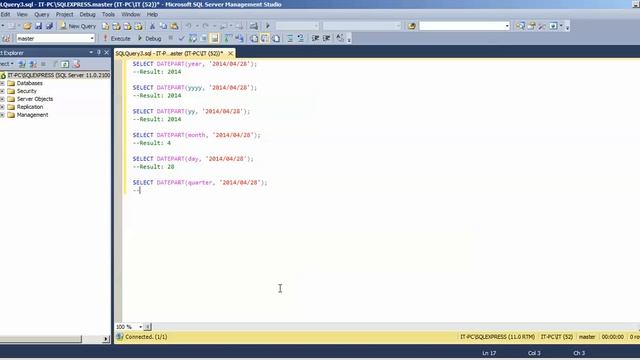Expand the Security folder
Image resolution: width=640 pixels, height=360 pixels.
(2, 91)
